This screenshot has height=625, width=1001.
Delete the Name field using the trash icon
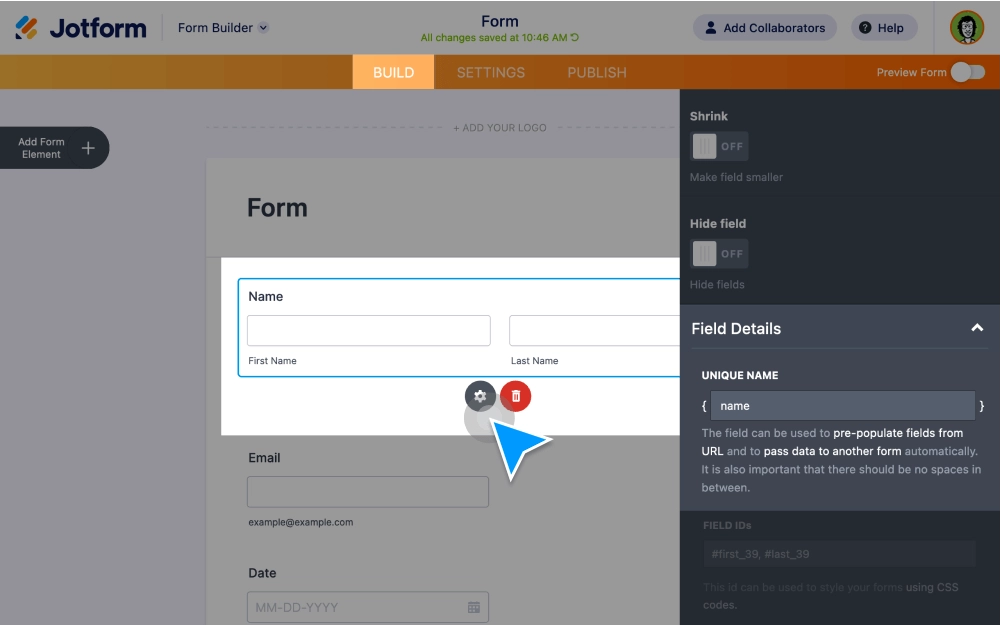[x=515, y=396]
